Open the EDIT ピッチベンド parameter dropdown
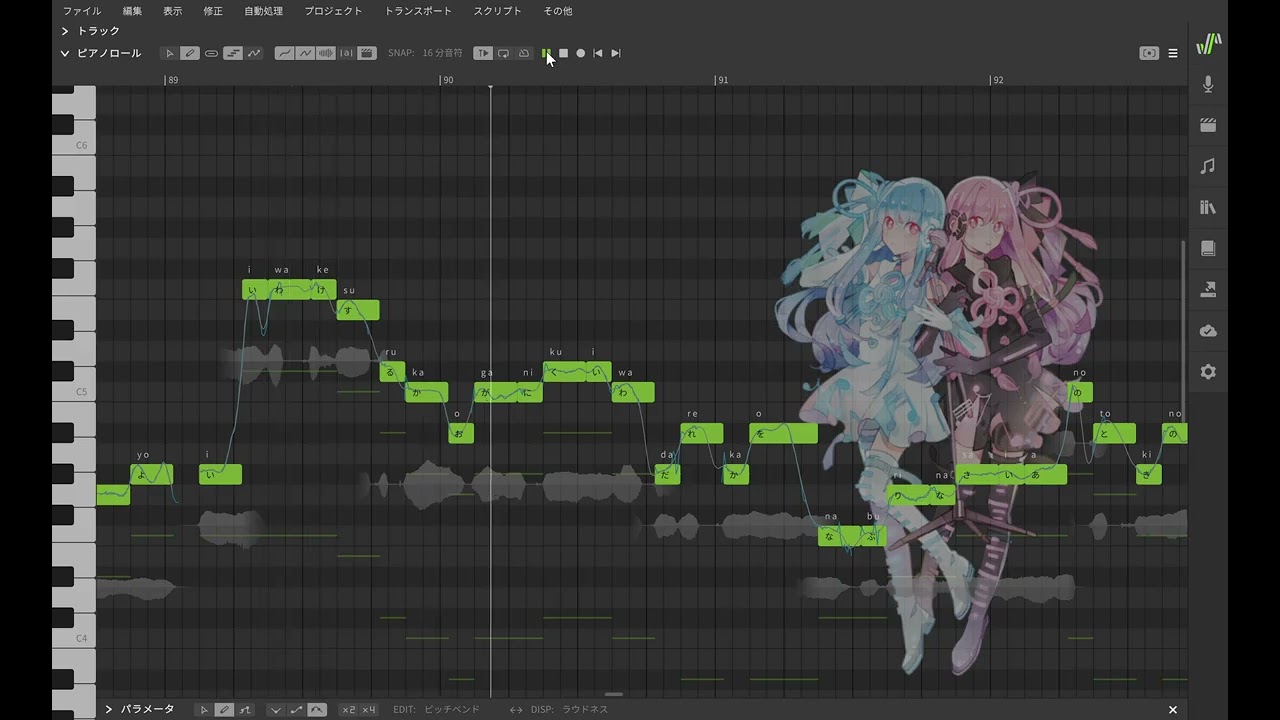The width and height of the screenshot is (1280, 720). click(451, 710)
